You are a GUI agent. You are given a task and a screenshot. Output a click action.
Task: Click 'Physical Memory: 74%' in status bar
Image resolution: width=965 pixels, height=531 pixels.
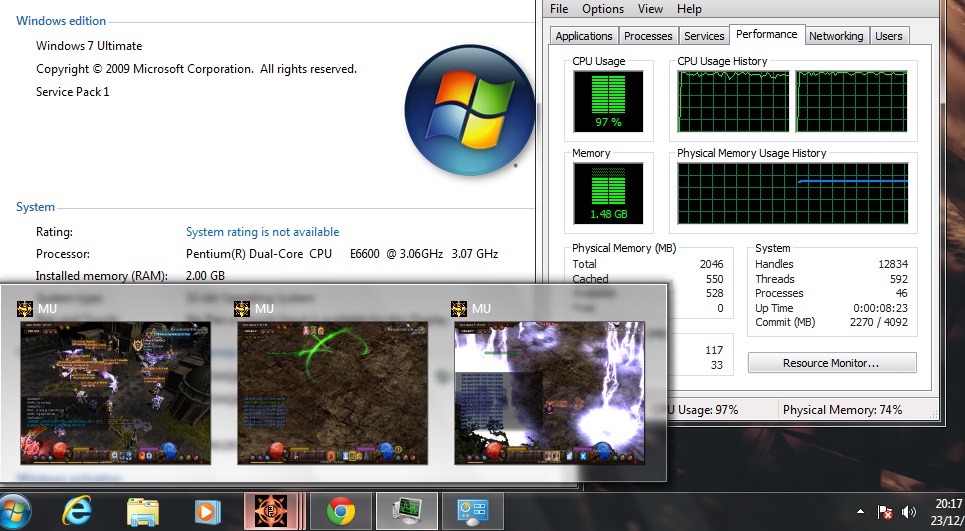click(842, 410)
